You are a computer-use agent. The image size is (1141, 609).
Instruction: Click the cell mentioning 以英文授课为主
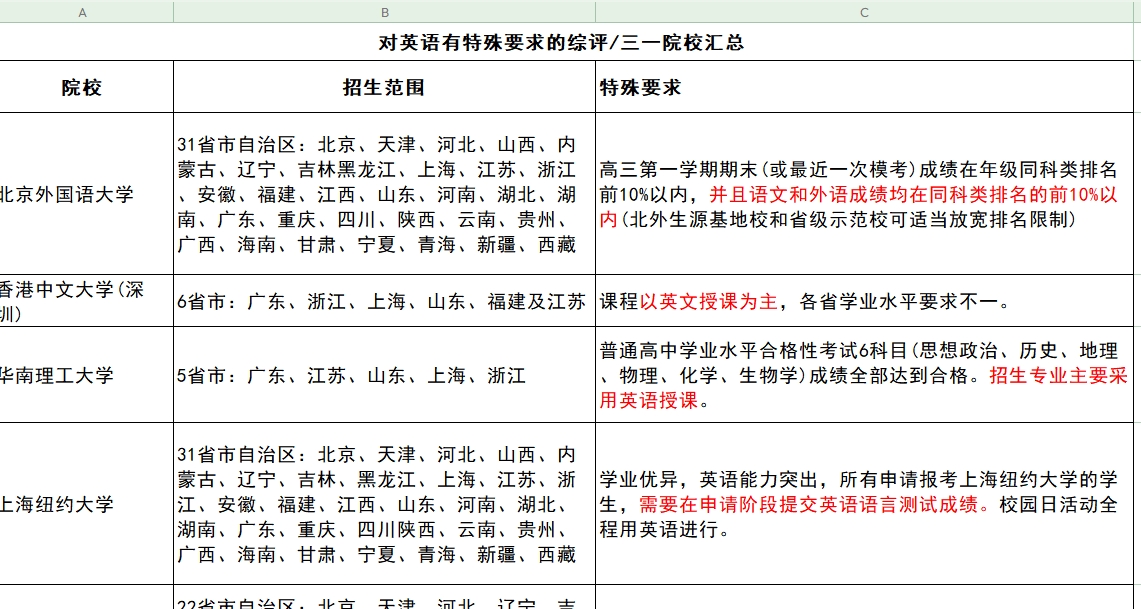(x=864, y=297)
